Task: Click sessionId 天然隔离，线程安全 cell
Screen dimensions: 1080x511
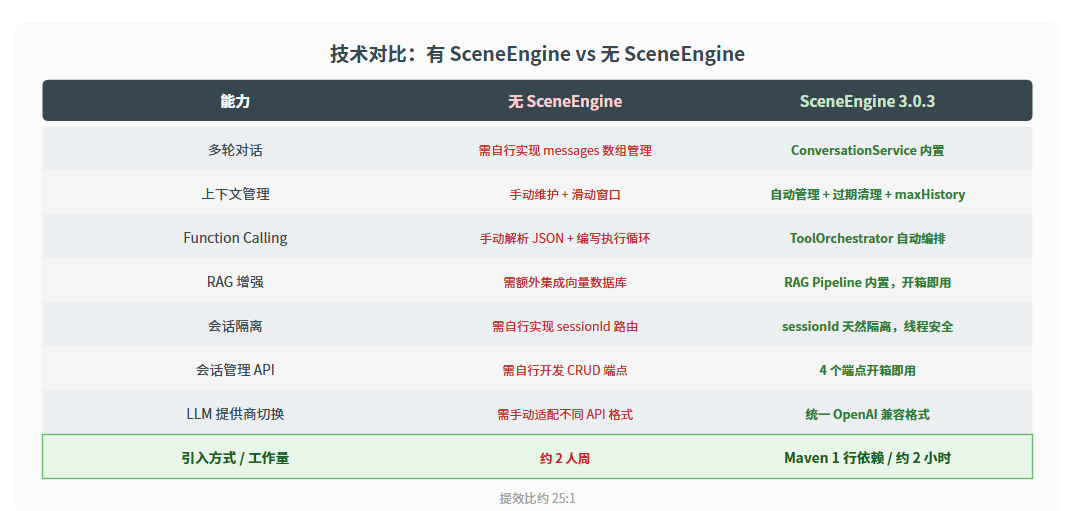Action: point(867,326)
